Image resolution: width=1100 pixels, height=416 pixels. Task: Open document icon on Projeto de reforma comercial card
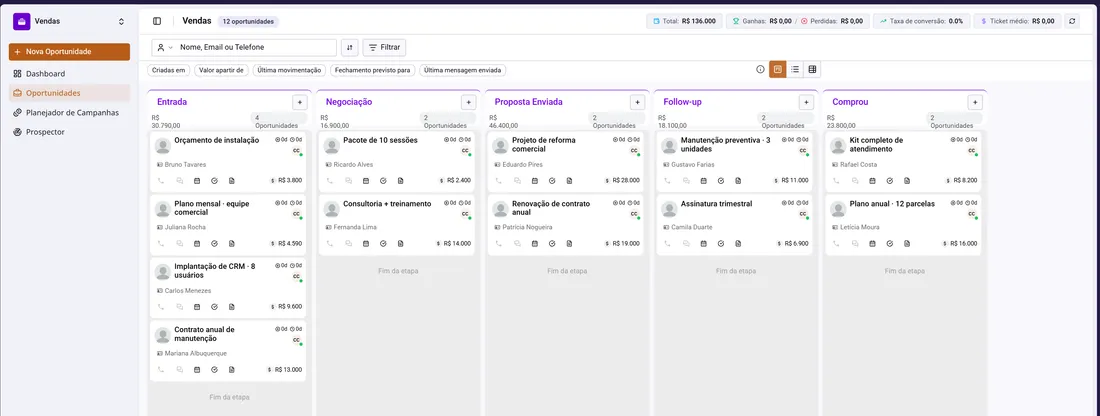pos(569,180)
